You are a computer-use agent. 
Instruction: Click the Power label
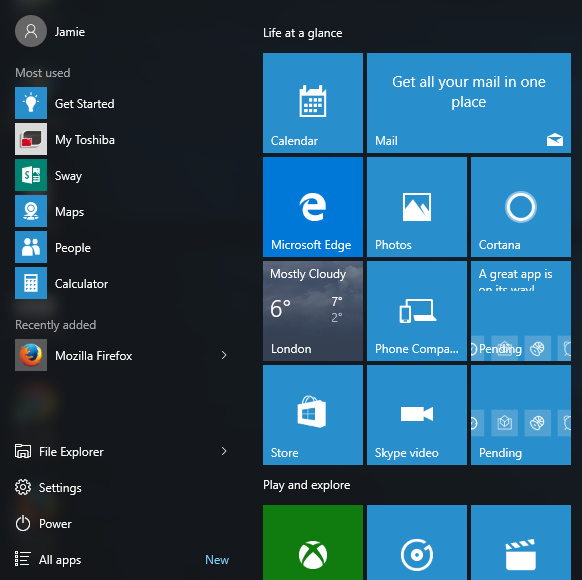(55, 524)
